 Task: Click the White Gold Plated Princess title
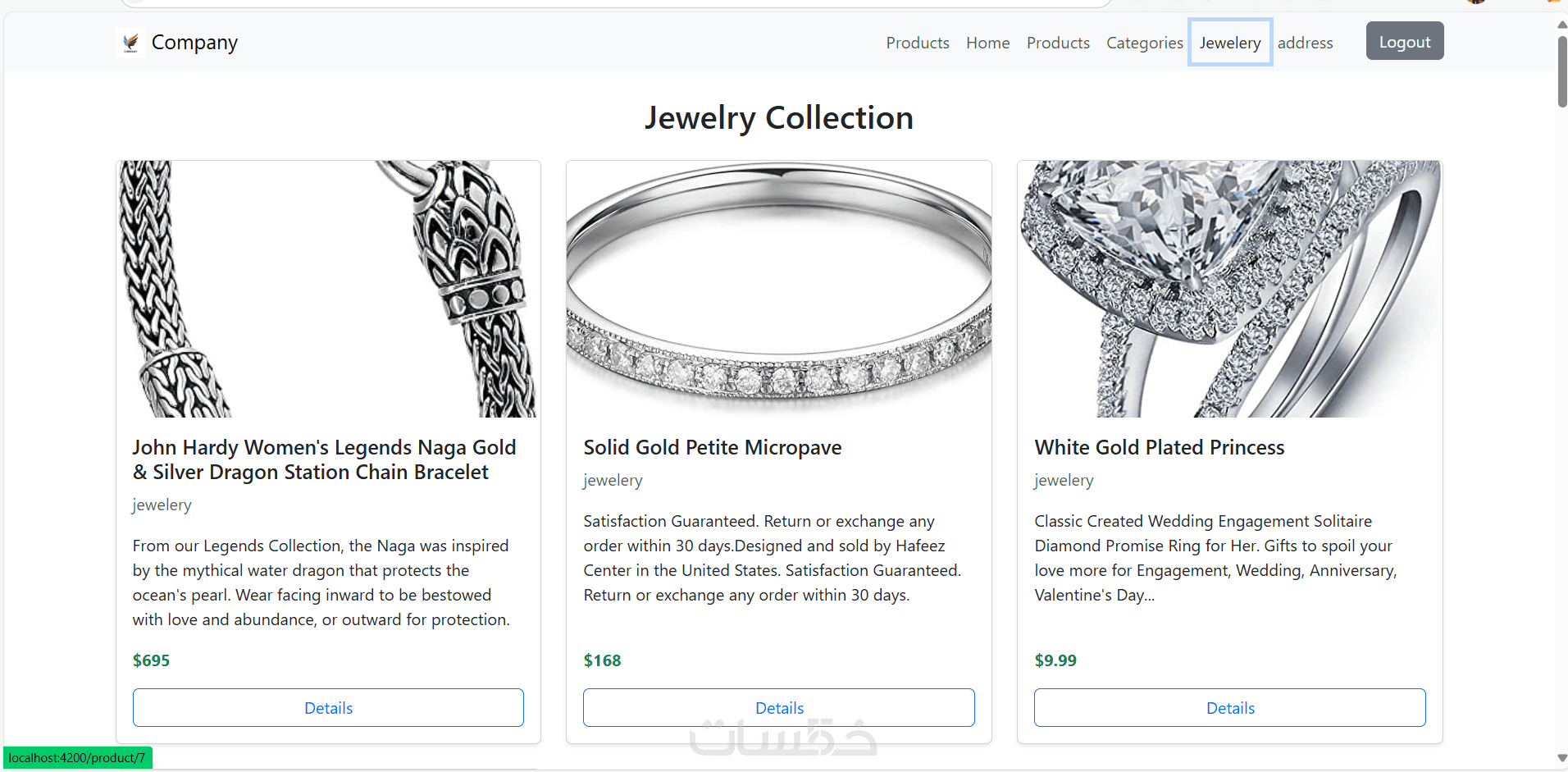[x=1159, y=447]
